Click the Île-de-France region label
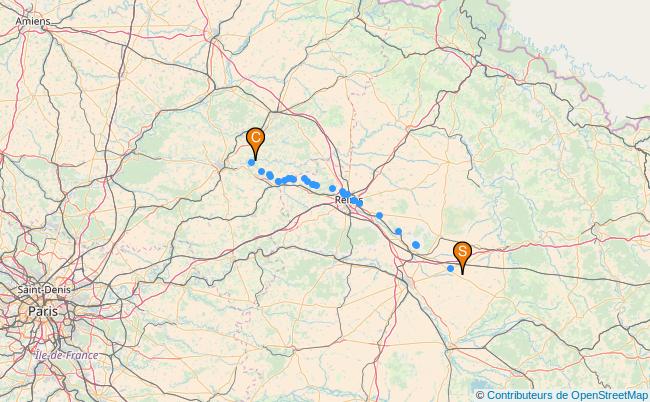650x402 pixels. tap(67, 355)
